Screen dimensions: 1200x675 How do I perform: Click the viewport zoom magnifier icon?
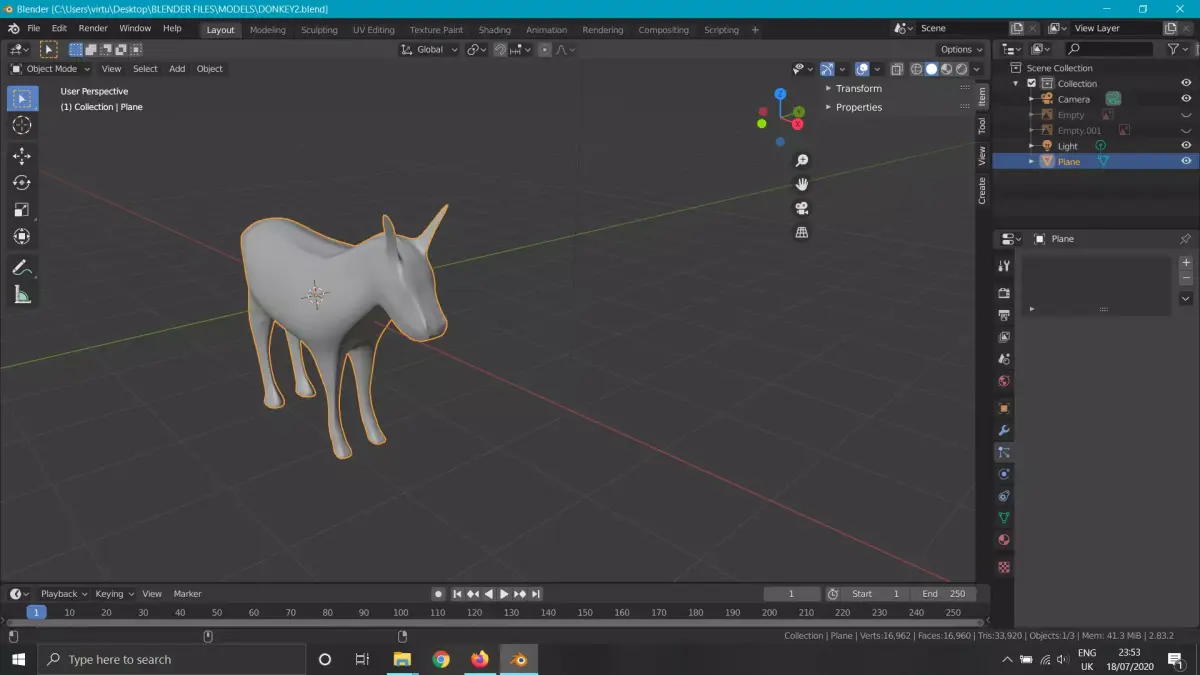802,161
